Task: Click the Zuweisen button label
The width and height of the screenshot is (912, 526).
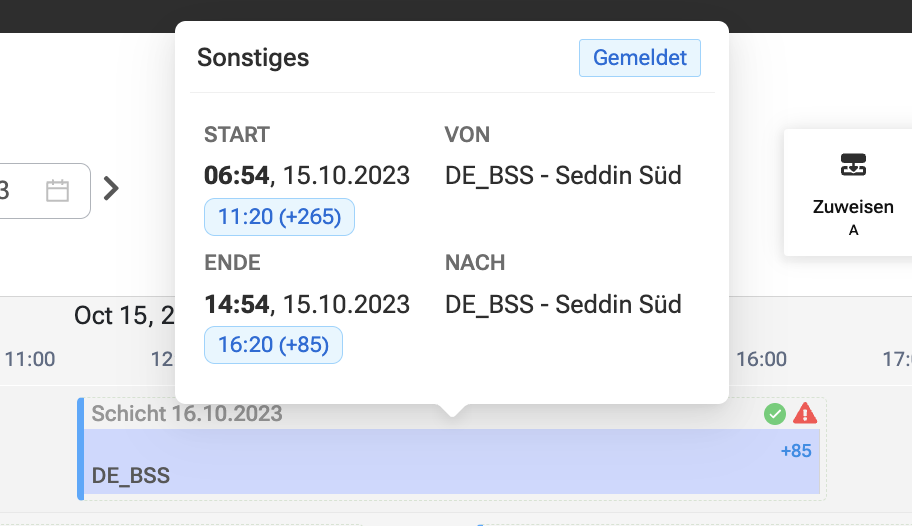Action: point(853,207)
